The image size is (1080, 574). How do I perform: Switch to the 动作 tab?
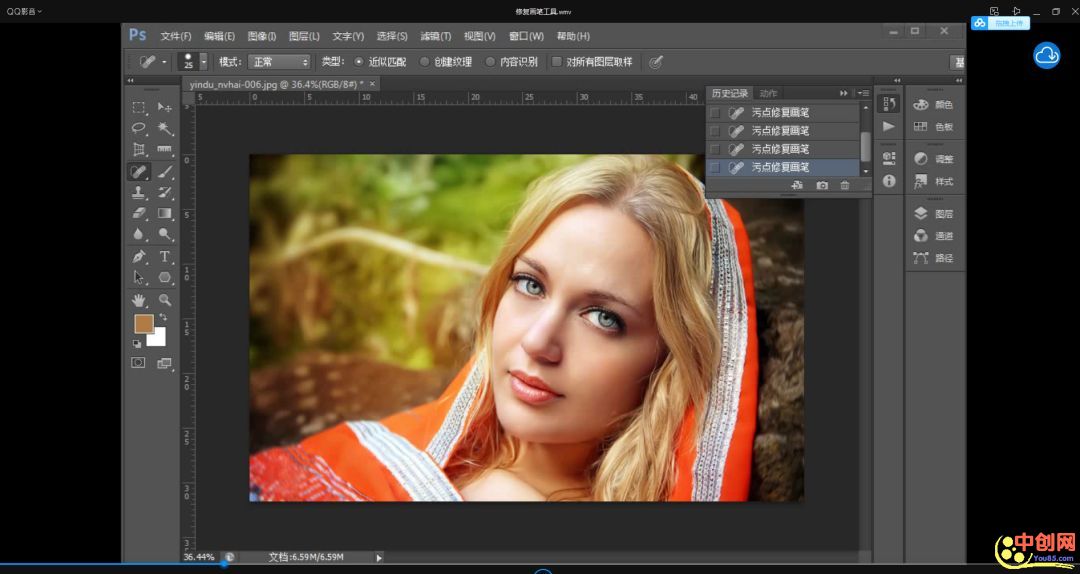(x=768, y=93)
